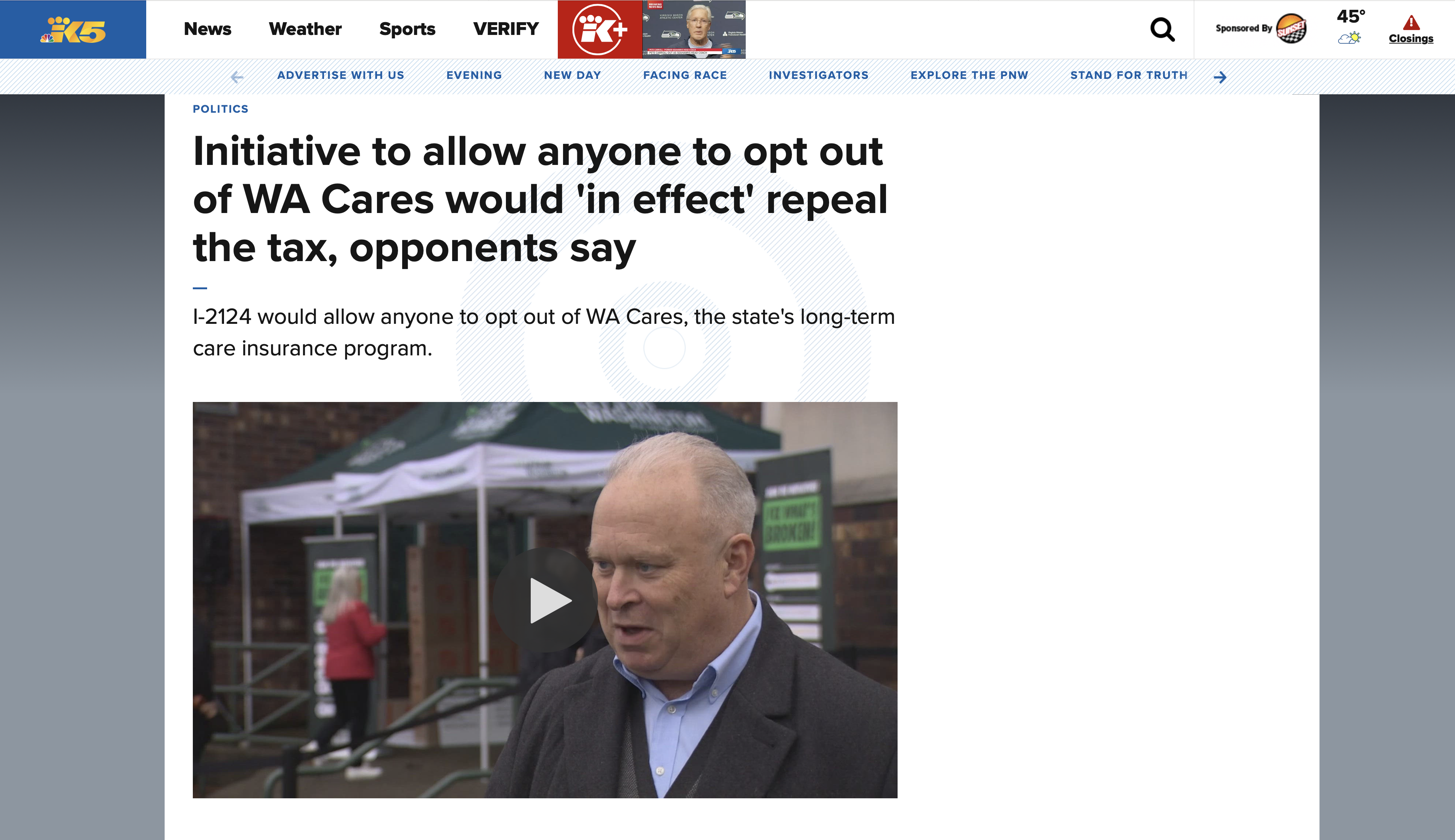Image resolution: width=1455 pixels, height=840 pixels.
Task: Click the Sunset sponsor logo
Action: click(x=1291, y=28)
